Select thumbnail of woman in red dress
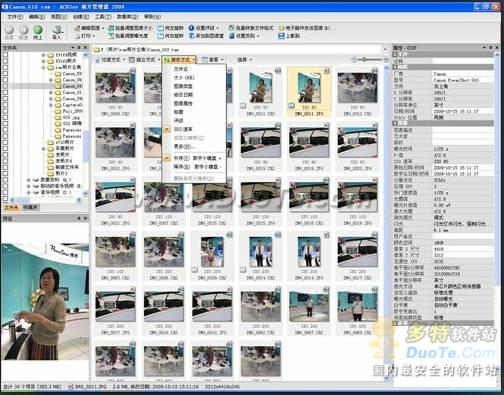Image resolution: width=504 pixels, height=395 pixels. 212,252
